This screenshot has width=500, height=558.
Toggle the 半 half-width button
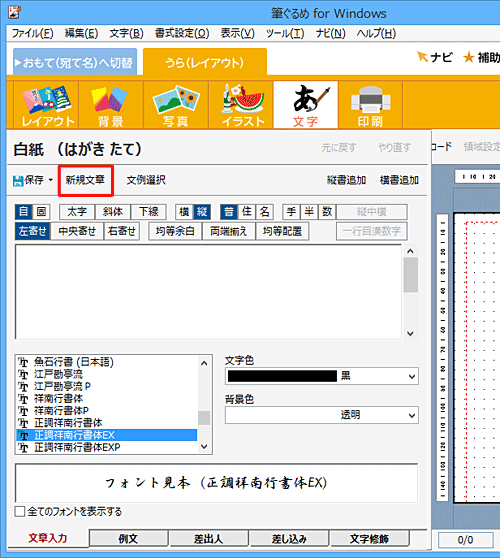309,212
